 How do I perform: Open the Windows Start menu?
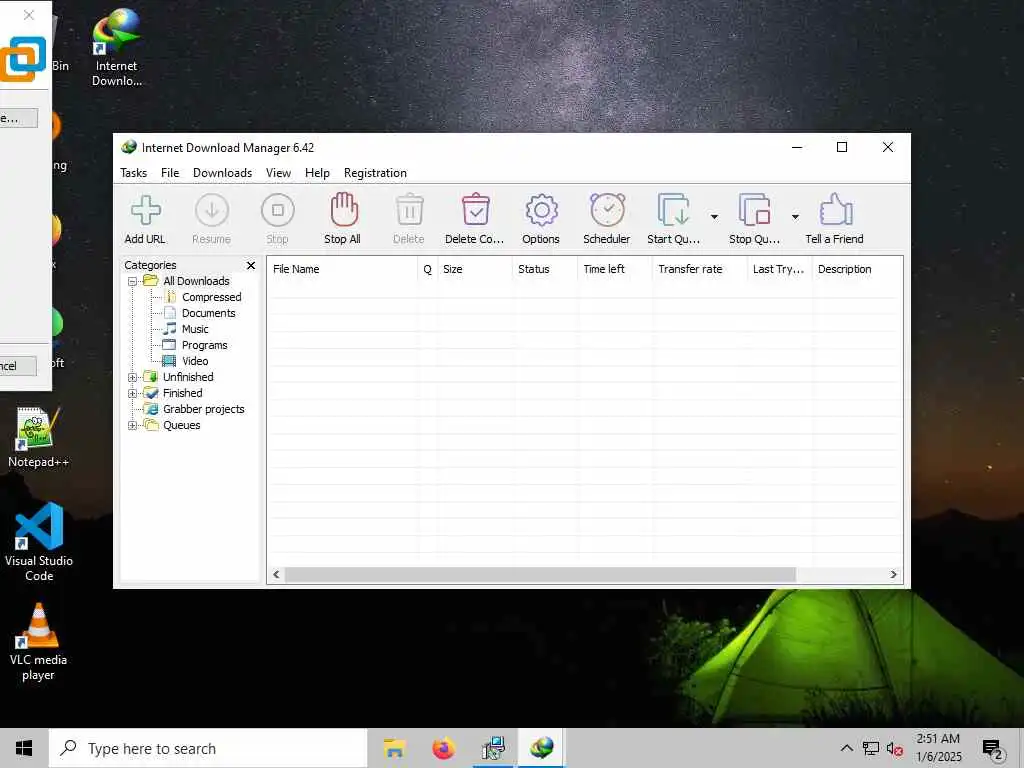pos(24,748)
